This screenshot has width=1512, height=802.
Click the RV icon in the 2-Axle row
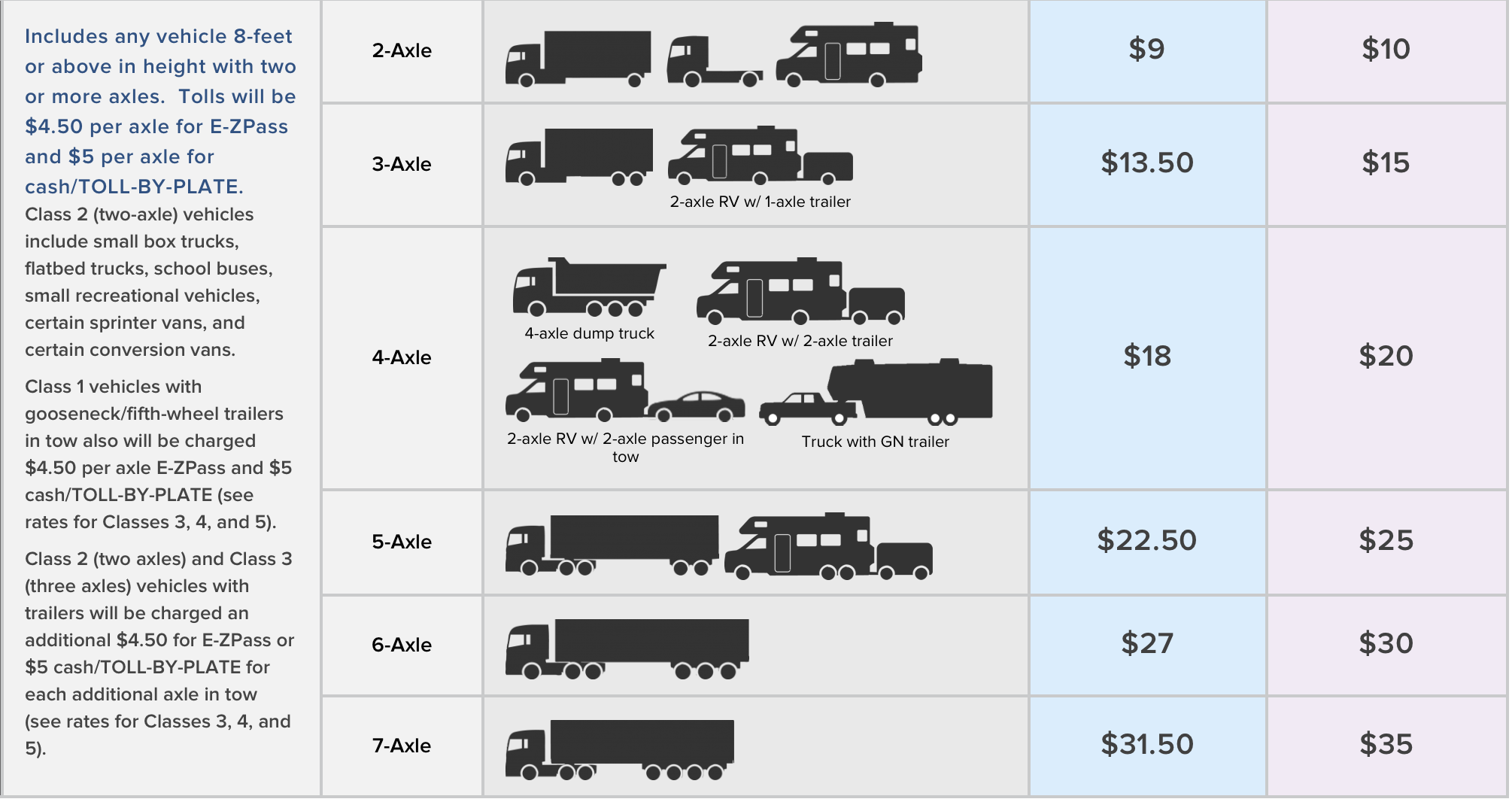[x=849, y=56]
